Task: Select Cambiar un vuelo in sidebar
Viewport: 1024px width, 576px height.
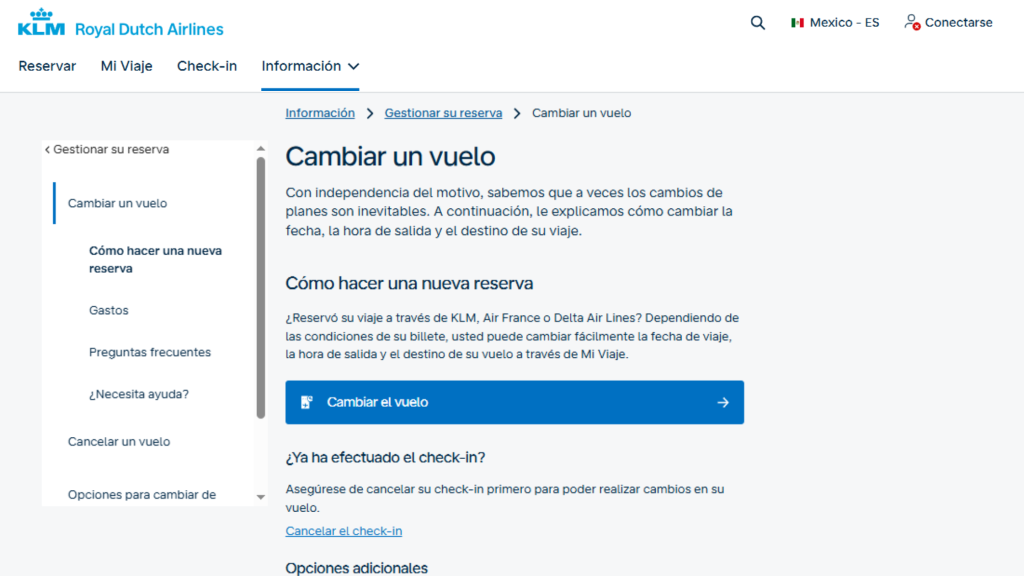Action: (118, 203)
